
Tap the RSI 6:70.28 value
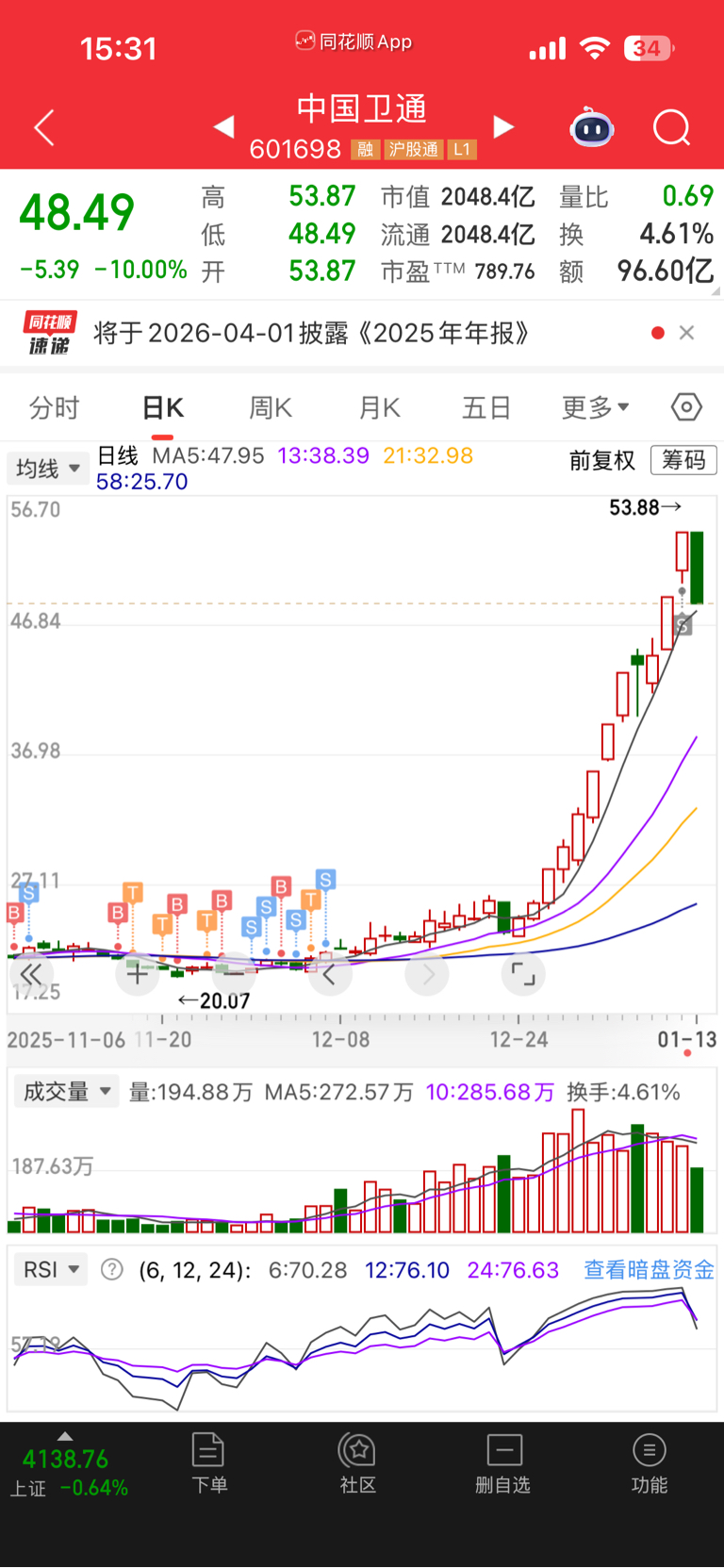click(x=308, y=1270)
